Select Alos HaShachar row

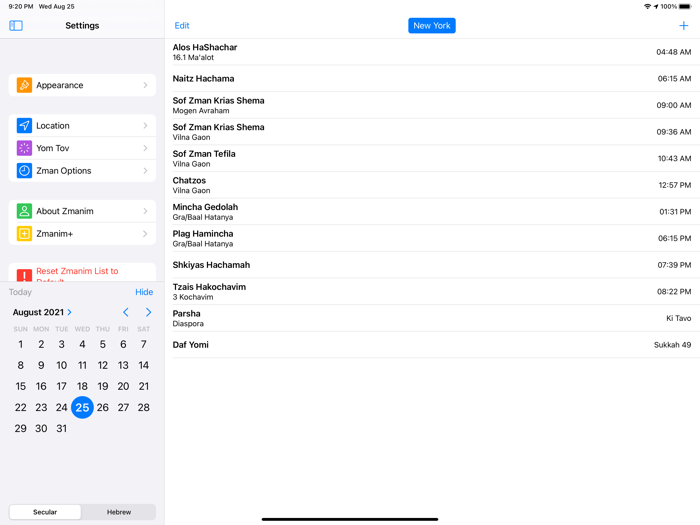(x=432, y=52)
